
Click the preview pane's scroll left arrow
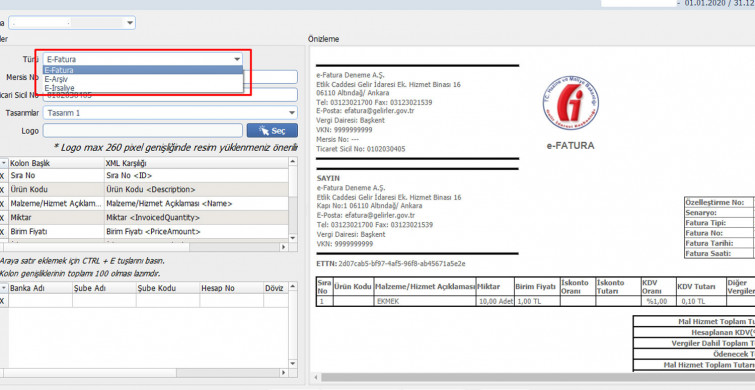coord(315,377)
